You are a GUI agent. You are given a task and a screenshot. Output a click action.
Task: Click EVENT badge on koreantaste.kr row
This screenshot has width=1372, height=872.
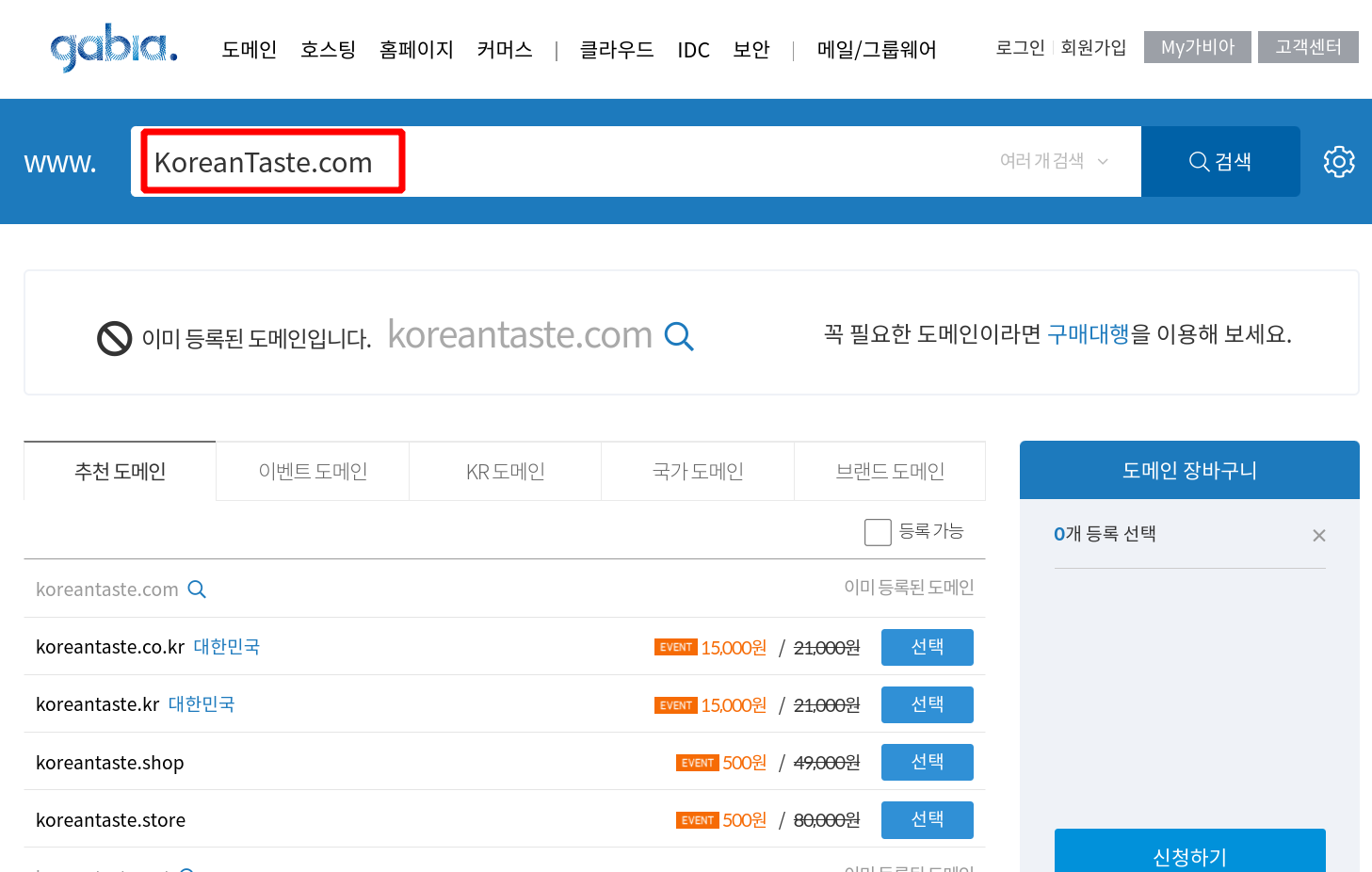(675, 705)
